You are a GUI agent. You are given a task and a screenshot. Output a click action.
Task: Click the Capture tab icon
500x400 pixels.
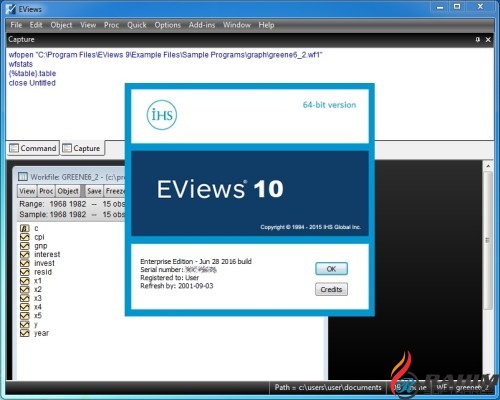pyautogui.click(x=67, y=148)
